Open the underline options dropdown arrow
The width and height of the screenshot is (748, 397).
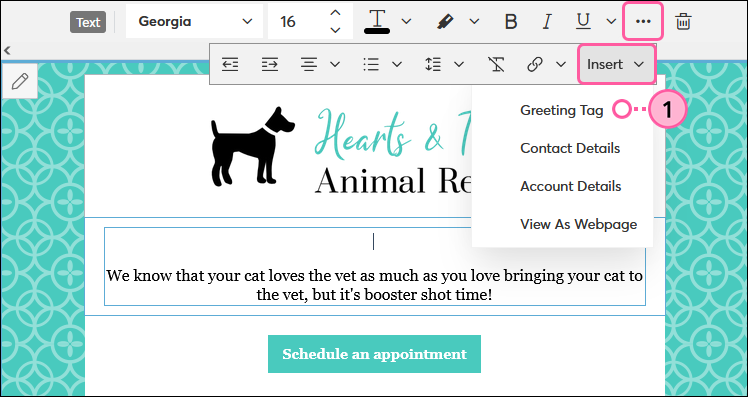pyautogui.click(x=611, y=21)
